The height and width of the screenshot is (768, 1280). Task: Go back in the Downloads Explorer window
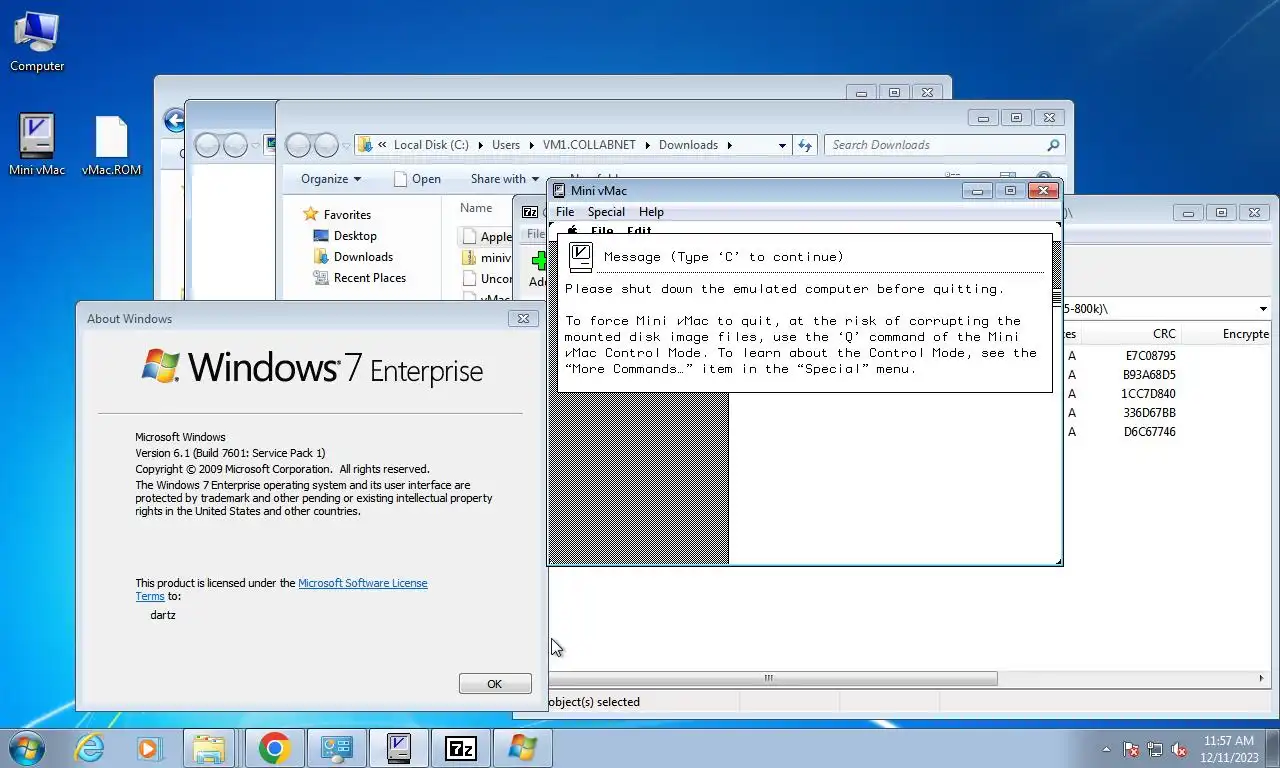pyautogui.click(x=299, y=145)
